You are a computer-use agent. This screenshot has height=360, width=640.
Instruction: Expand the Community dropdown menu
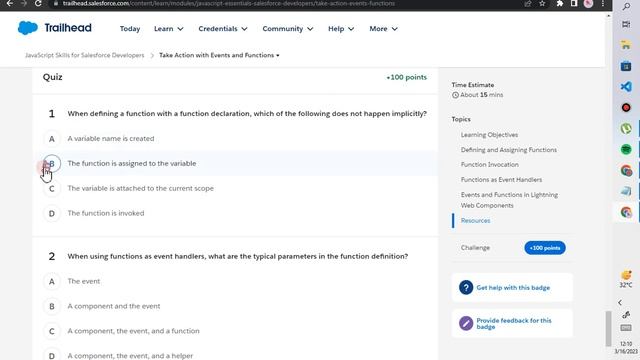pyautogui.click(x=288, y=29)
